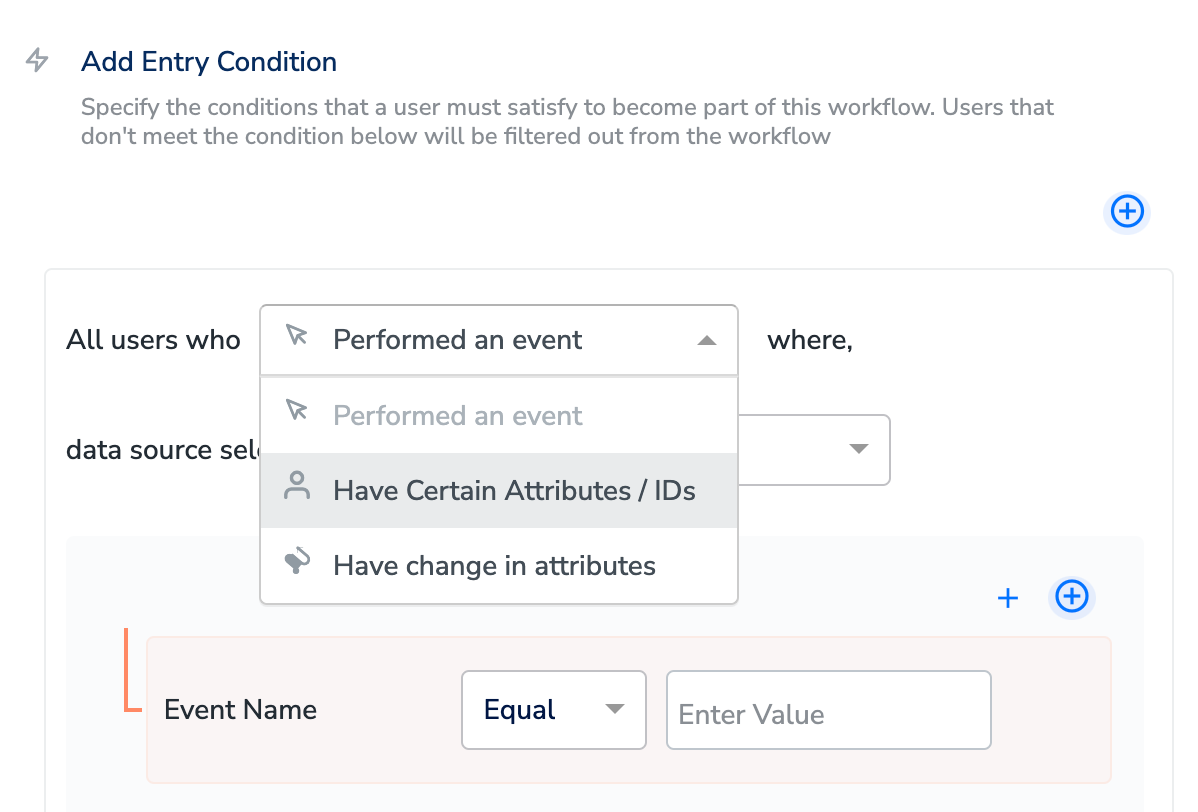Click the Performed an event selected text
Viewport: 1198px width, 812px height.
(x=458, y=340)
